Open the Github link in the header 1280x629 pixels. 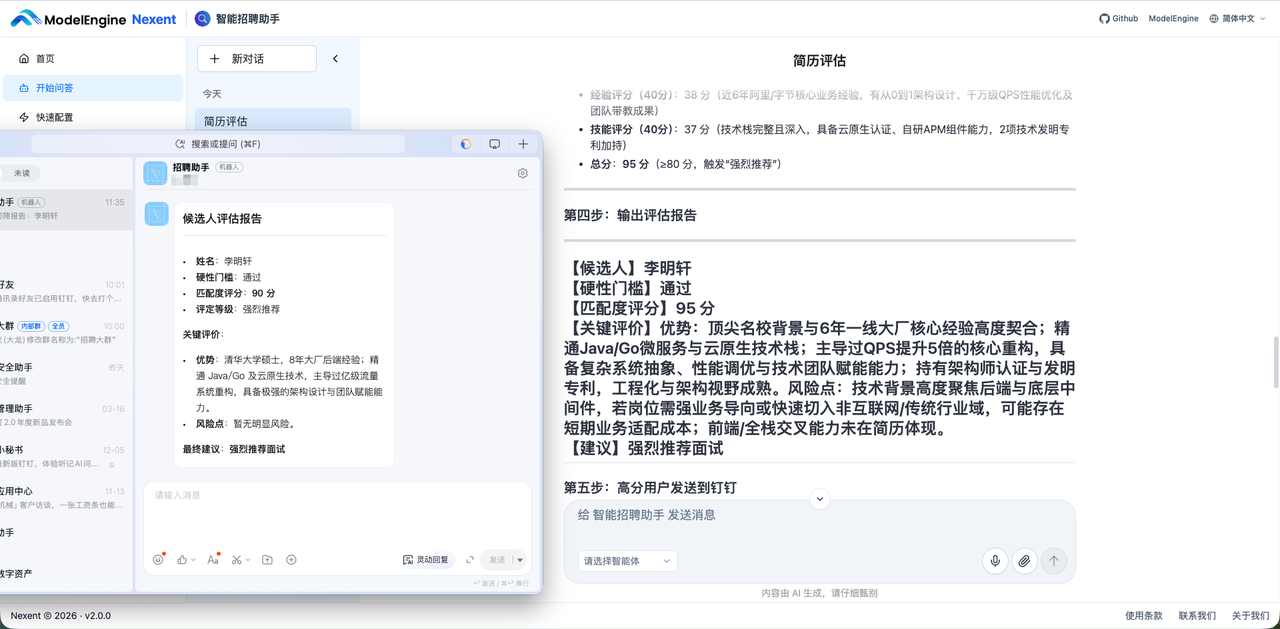1117,18
